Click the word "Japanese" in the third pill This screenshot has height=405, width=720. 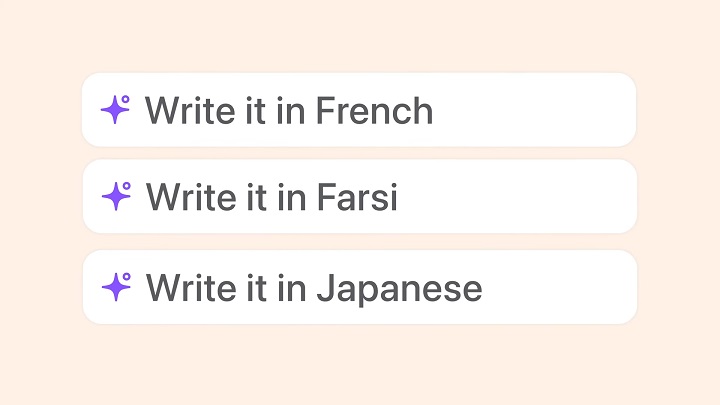pyautogui.click(x=399, y=288)
